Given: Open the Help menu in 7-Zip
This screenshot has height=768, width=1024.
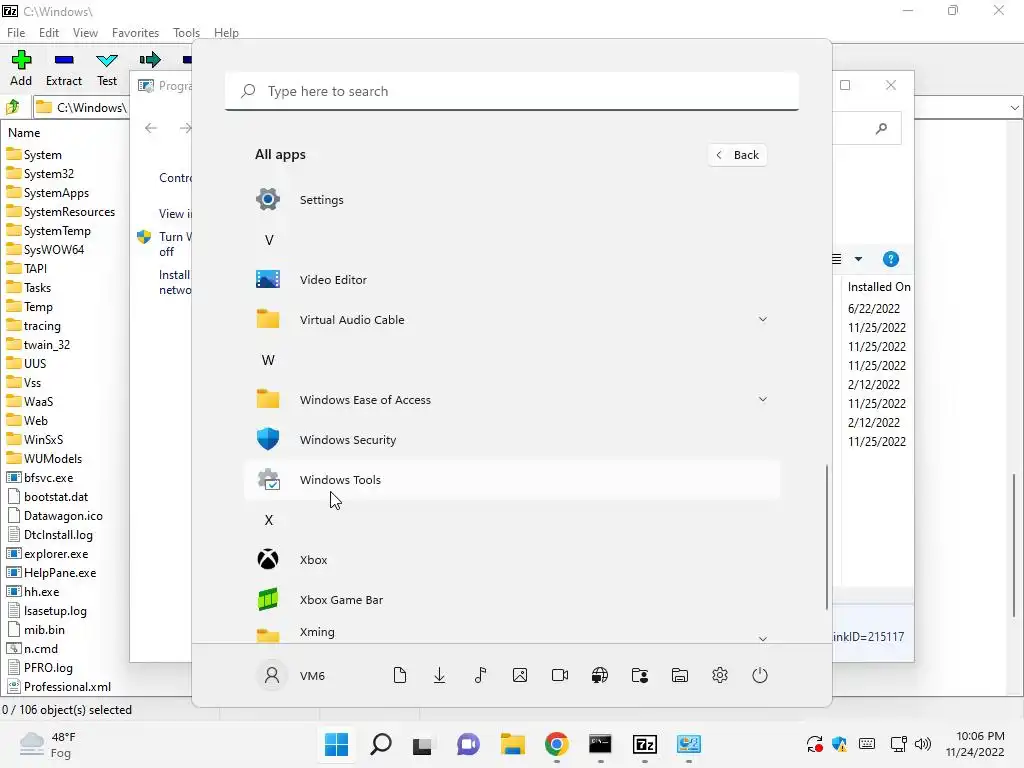Looking at the screenshot, I should [226, 33].
